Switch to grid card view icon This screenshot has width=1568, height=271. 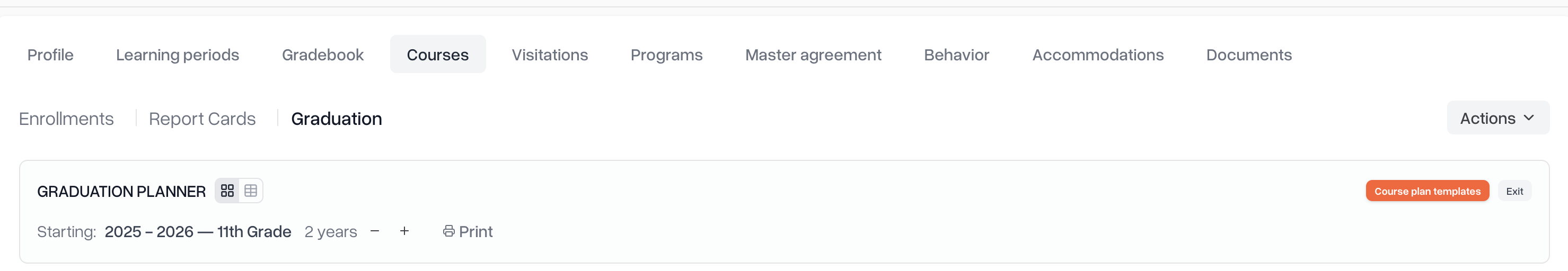[227, 191]
